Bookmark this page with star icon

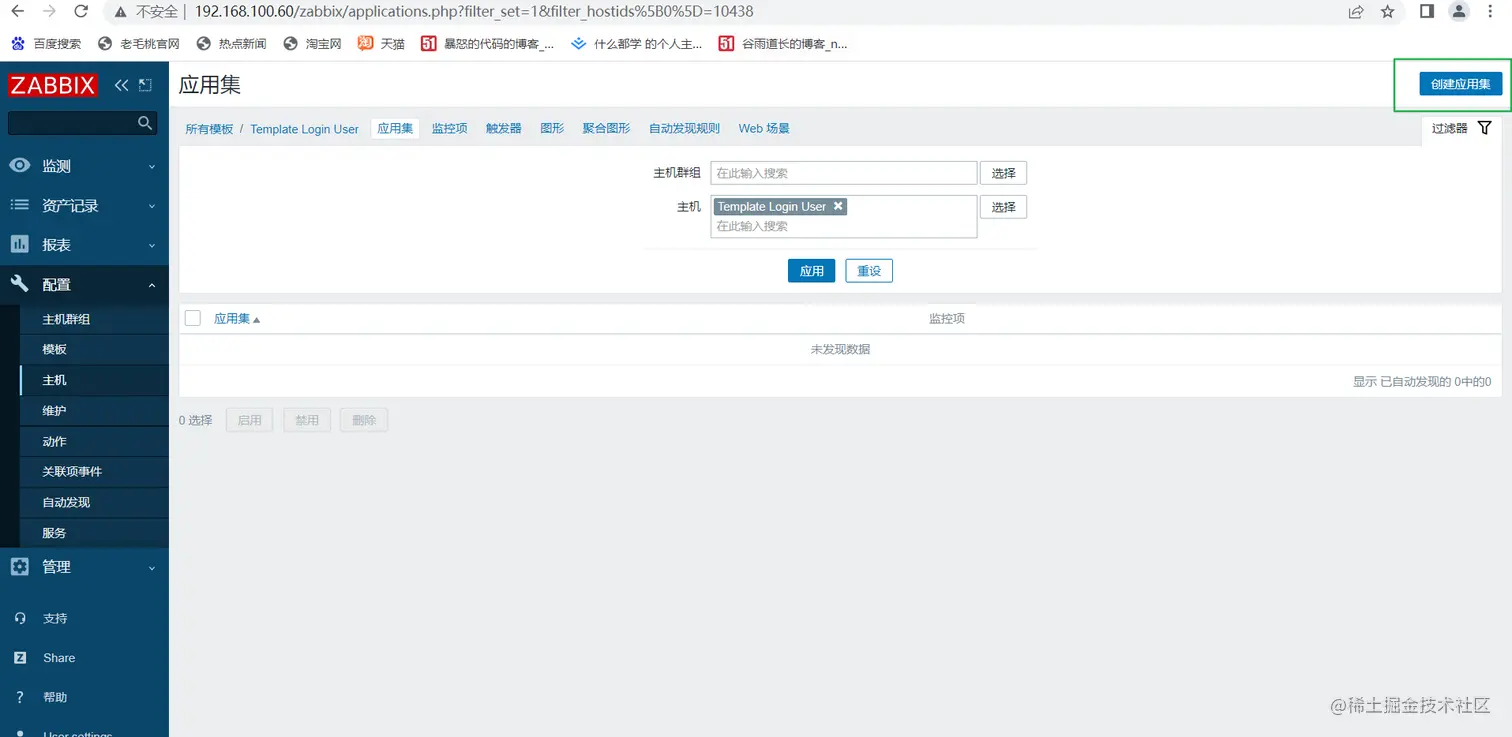pyautogui.click(x=1388, y=12)
